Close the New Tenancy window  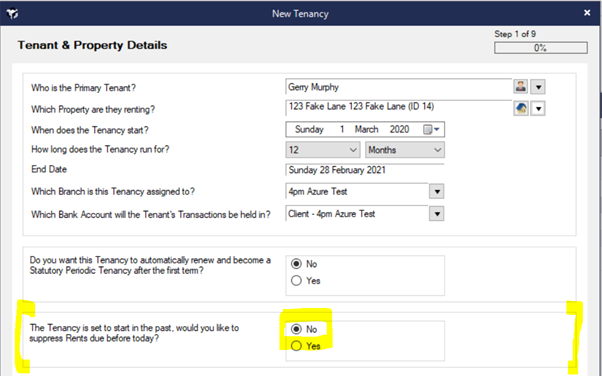click(587, 13)
